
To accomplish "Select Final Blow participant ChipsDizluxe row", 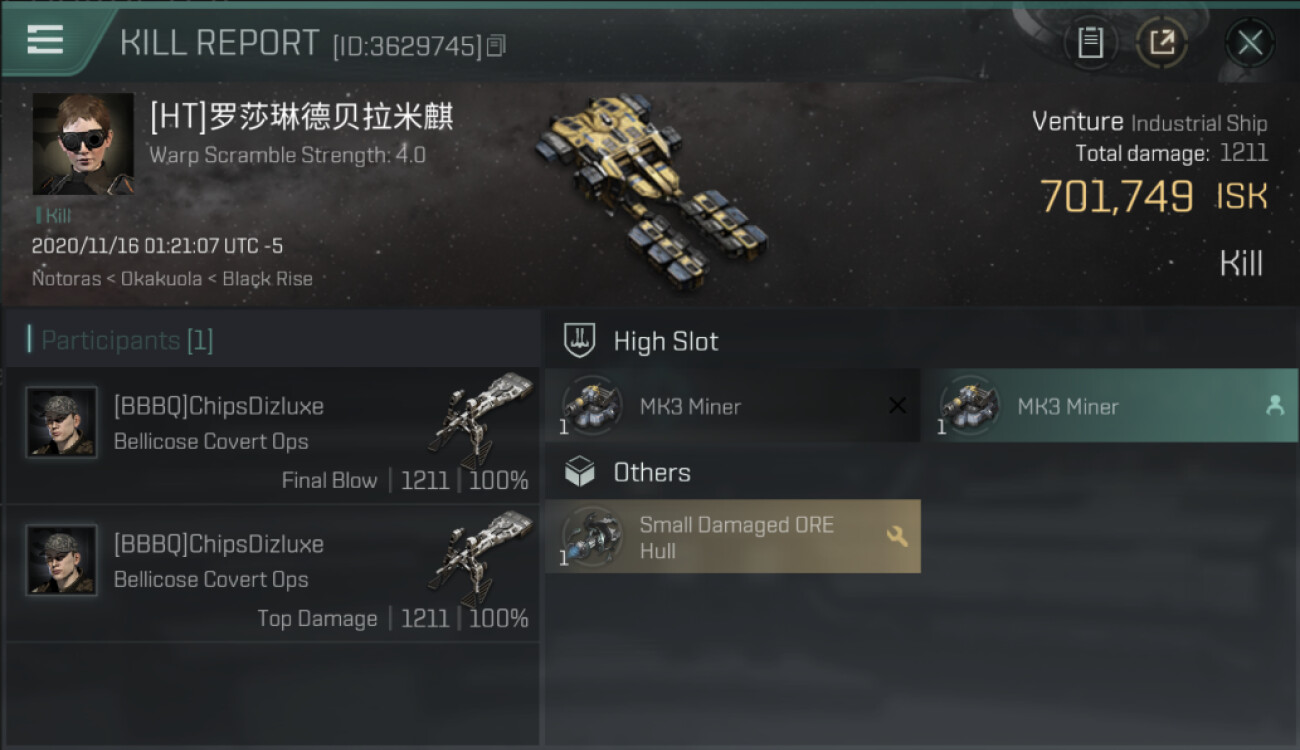I will coord(272,436).
